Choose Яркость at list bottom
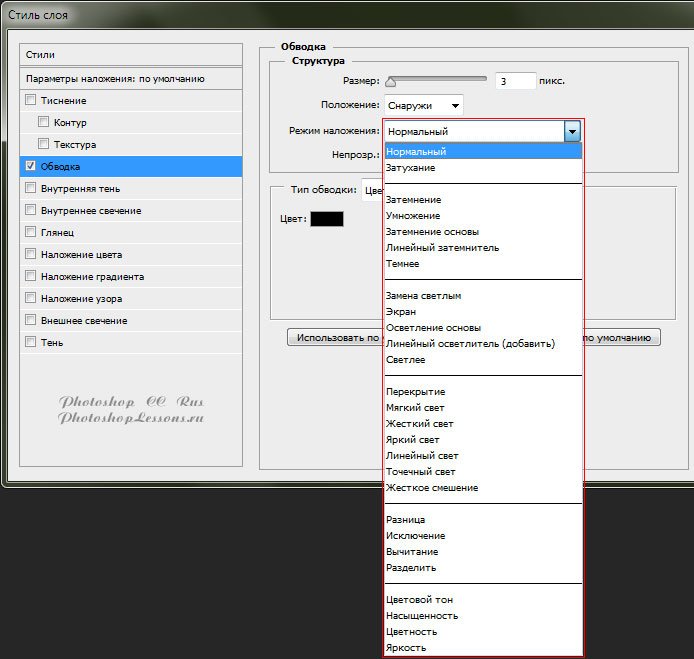The image size is (694, 659). [406, 648]
